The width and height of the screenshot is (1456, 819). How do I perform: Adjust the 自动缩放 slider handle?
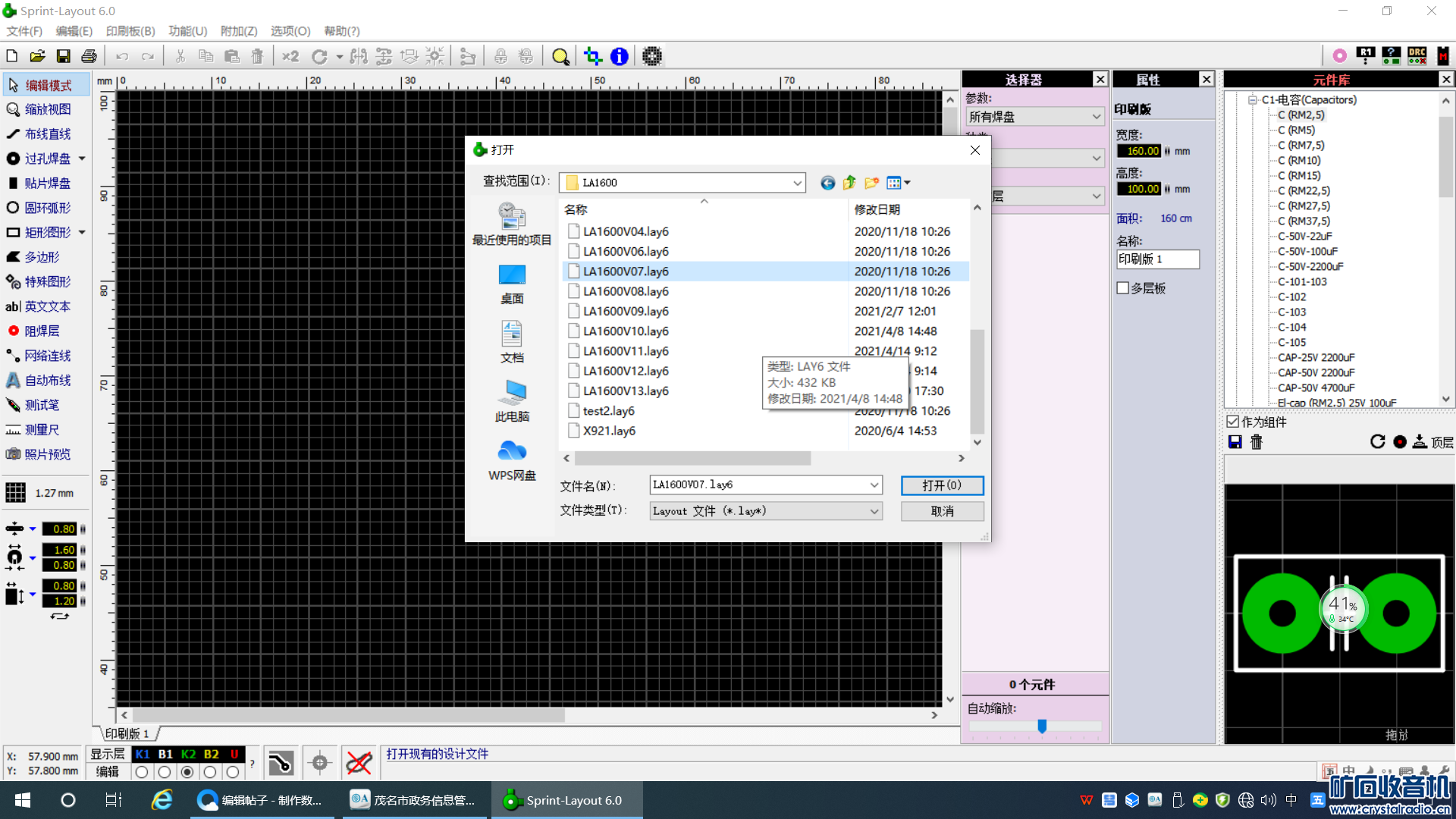[1042, 726]
